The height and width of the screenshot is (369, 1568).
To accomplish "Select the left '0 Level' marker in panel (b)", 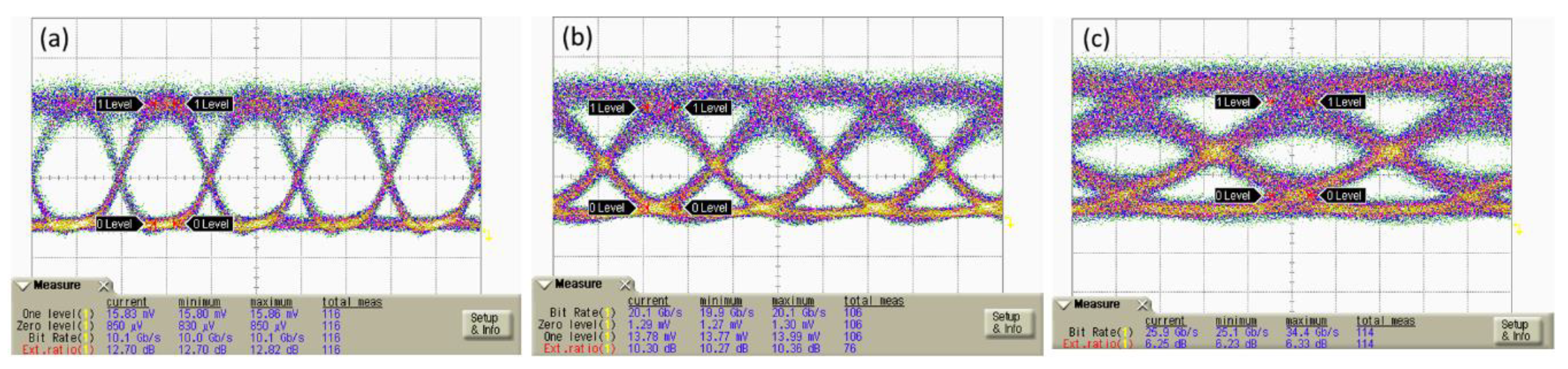I will [612, 207].
